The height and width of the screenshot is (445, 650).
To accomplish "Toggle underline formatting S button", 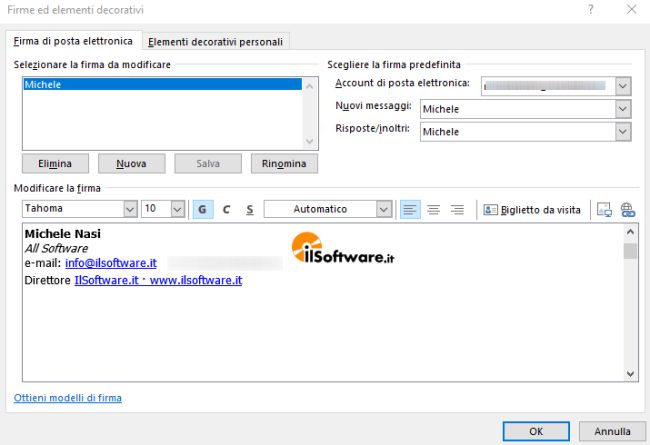I will (x=250, y=209).
